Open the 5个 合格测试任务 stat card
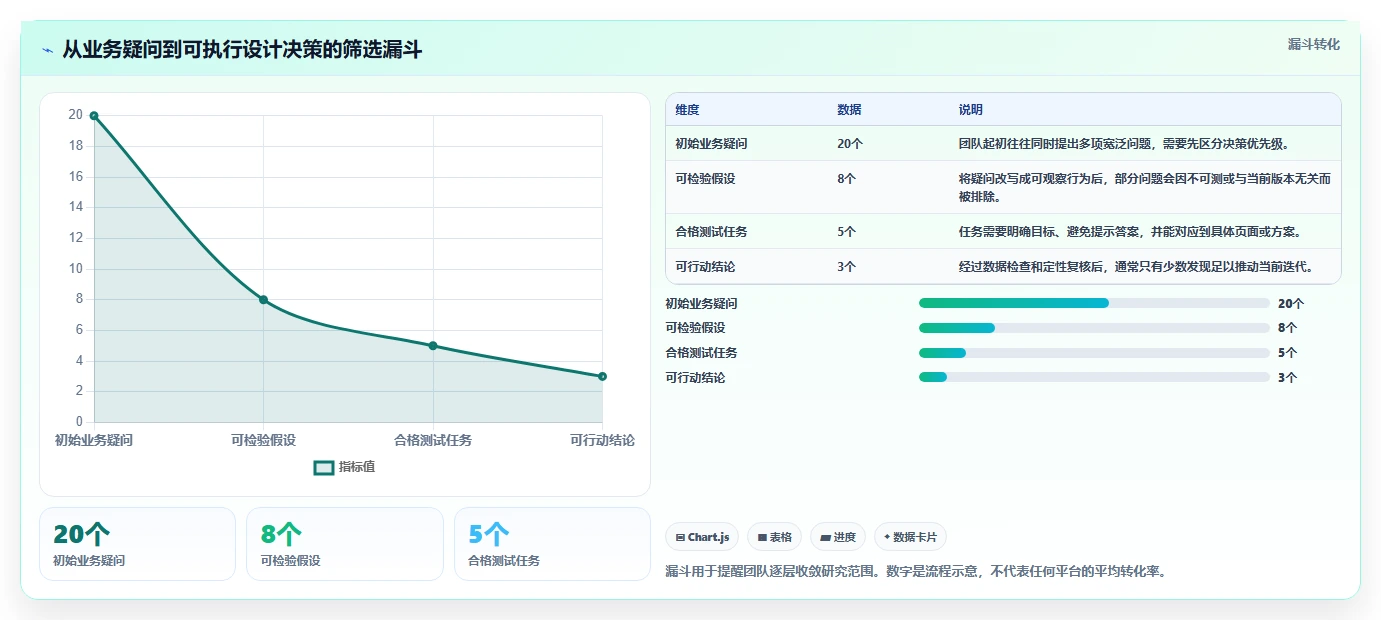Screen dimensions: 1381x620 [552, 544]
